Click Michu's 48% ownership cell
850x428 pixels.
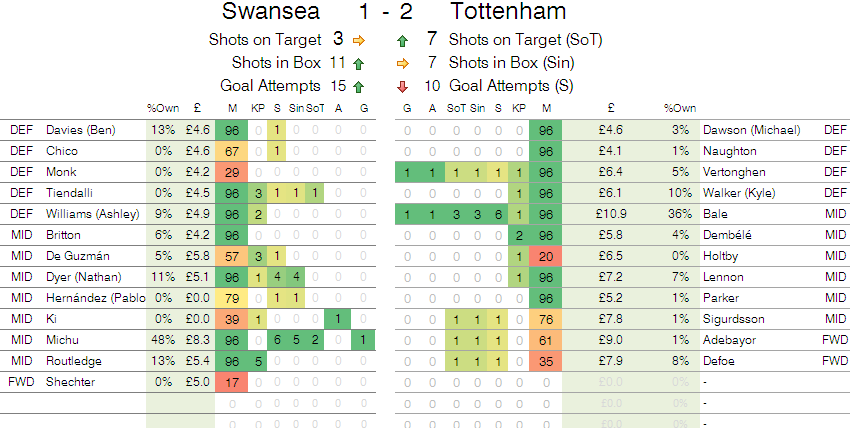161,340
